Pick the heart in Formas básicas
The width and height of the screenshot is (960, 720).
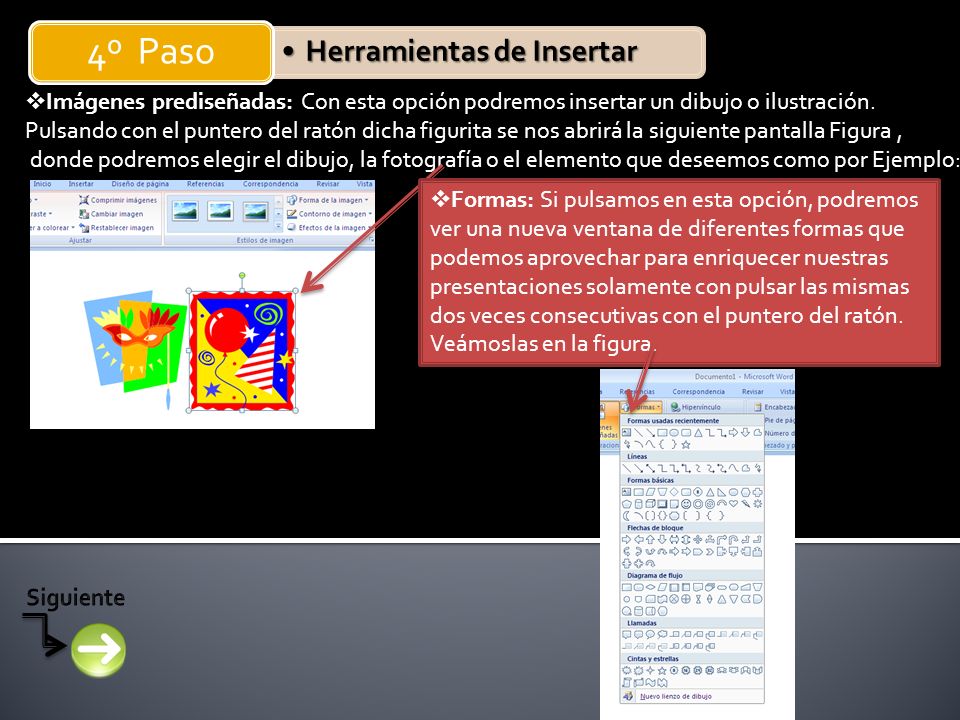pos(733,504)
